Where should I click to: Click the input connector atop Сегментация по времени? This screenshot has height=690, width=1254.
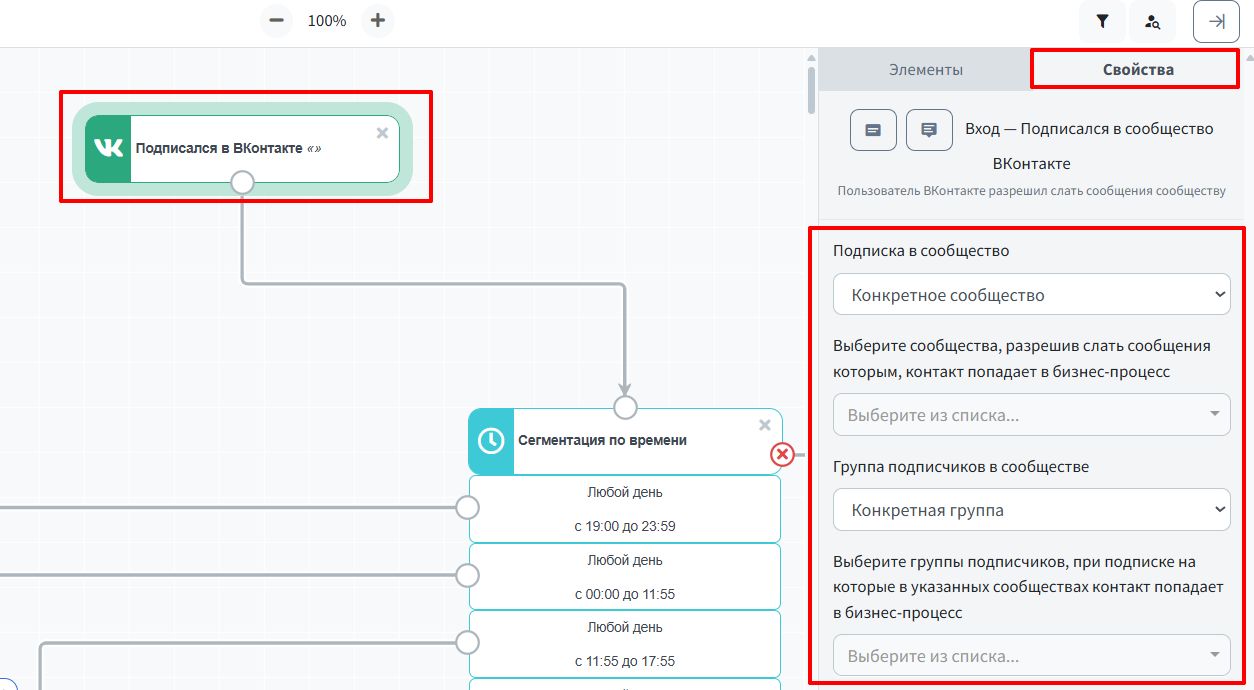click(625, 408)
